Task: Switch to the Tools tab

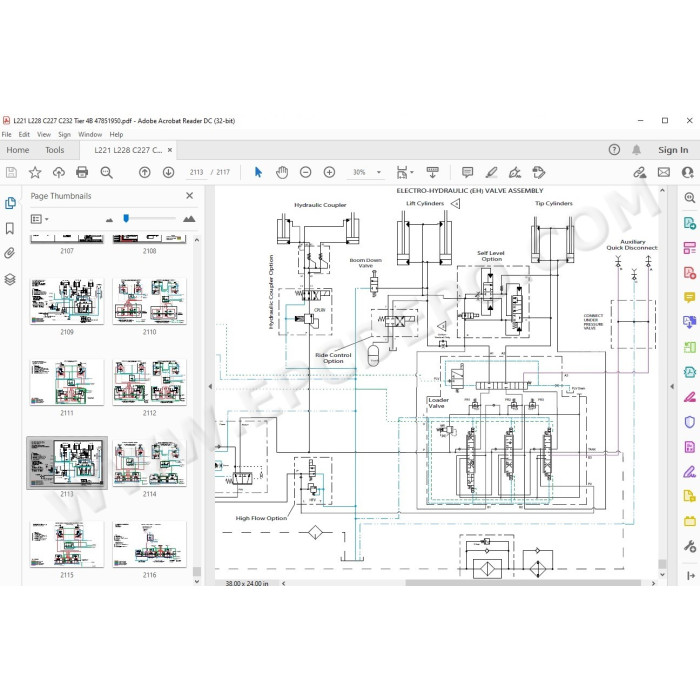Action: pyautogui.click(x=54, y=150)
